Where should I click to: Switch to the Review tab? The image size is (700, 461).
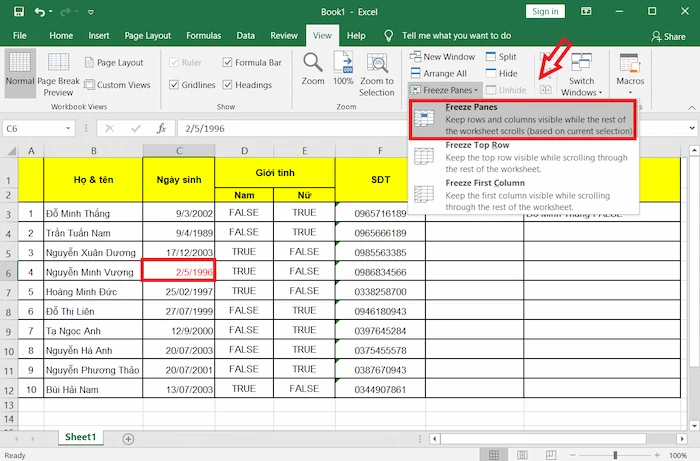(284, 36)
